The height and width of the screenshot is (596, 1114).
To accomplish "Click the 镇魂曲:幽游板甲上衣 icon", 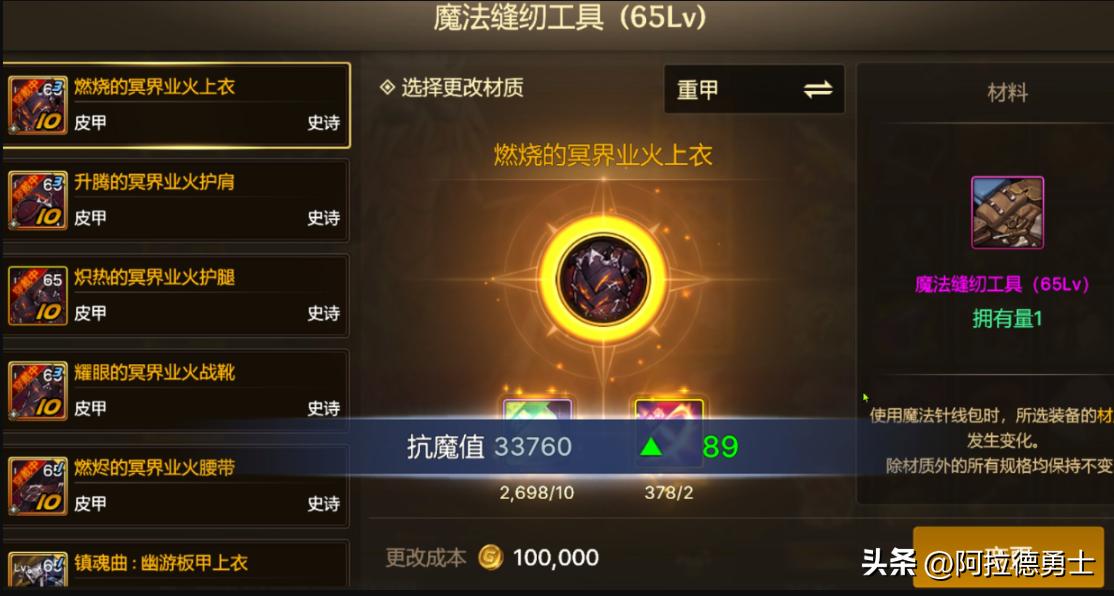I will (x=38, y=570).
